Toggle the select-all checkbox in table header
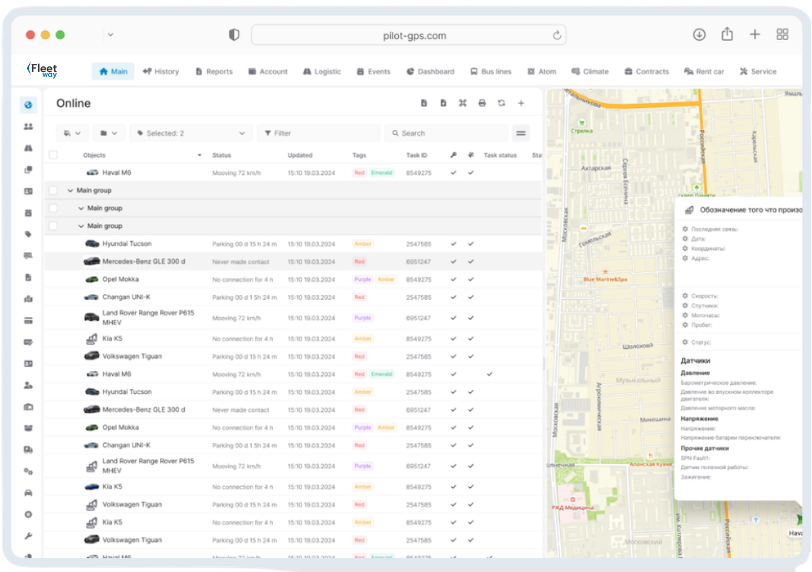The height and width of the screenshot is (572, 812). coord(53,155)
